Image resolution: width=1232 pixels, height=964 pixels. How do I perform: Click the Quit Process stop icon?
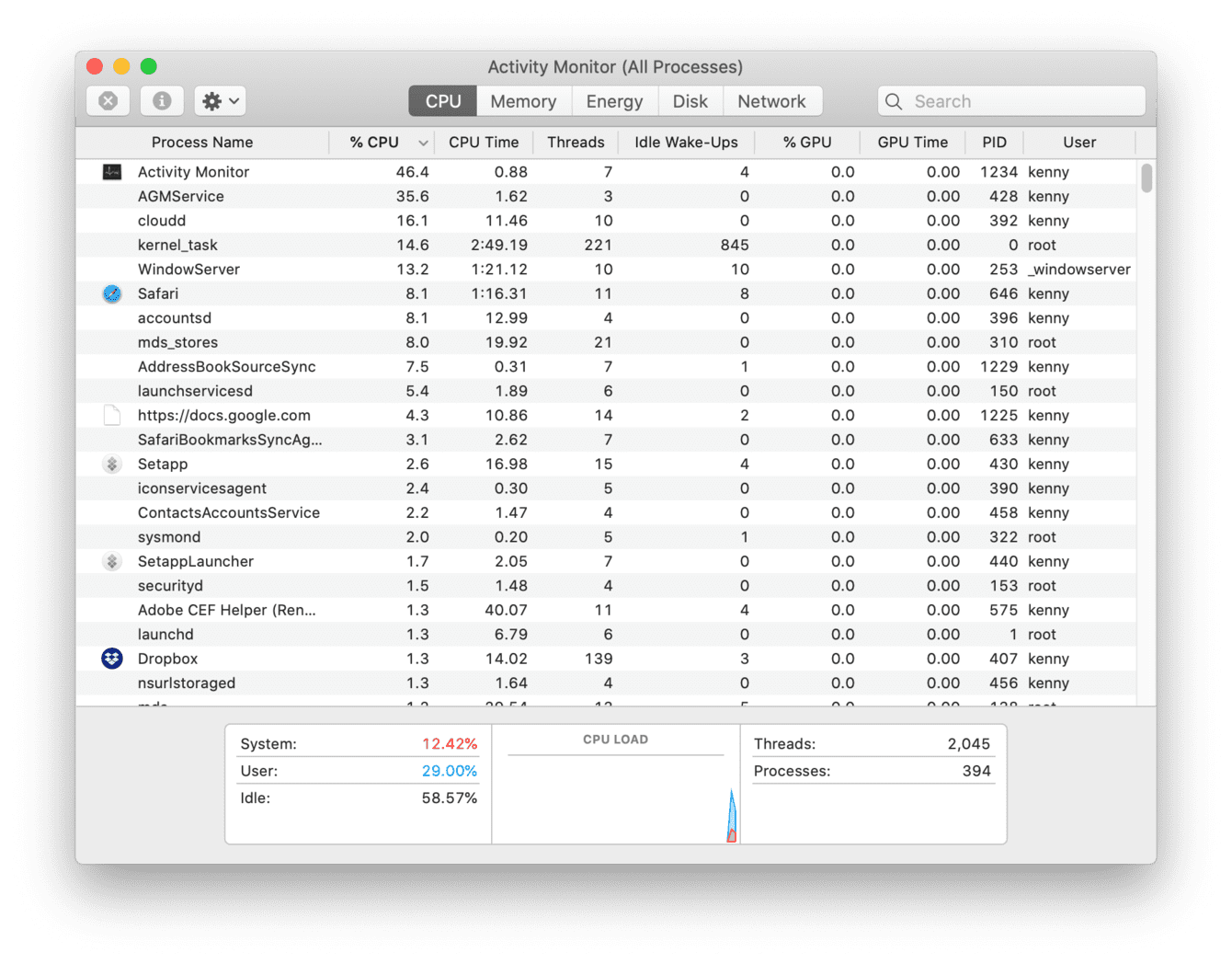[108, 101]
